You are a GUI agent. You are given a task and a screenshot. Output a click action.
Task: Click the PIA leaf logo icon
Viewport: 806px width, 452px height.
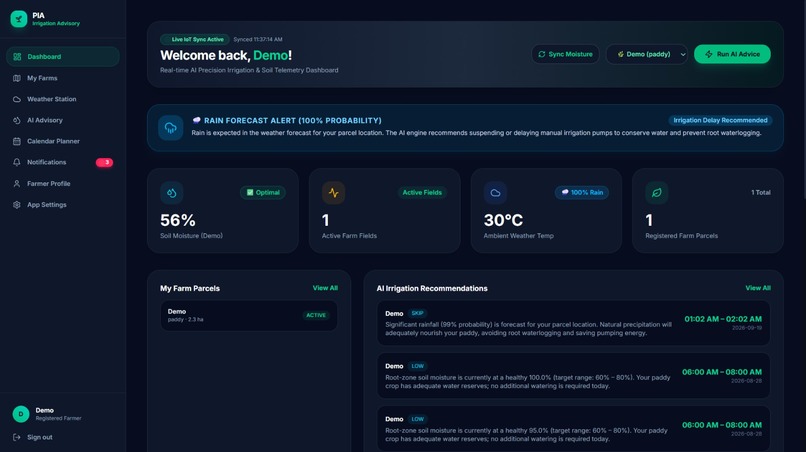(19, 19)
